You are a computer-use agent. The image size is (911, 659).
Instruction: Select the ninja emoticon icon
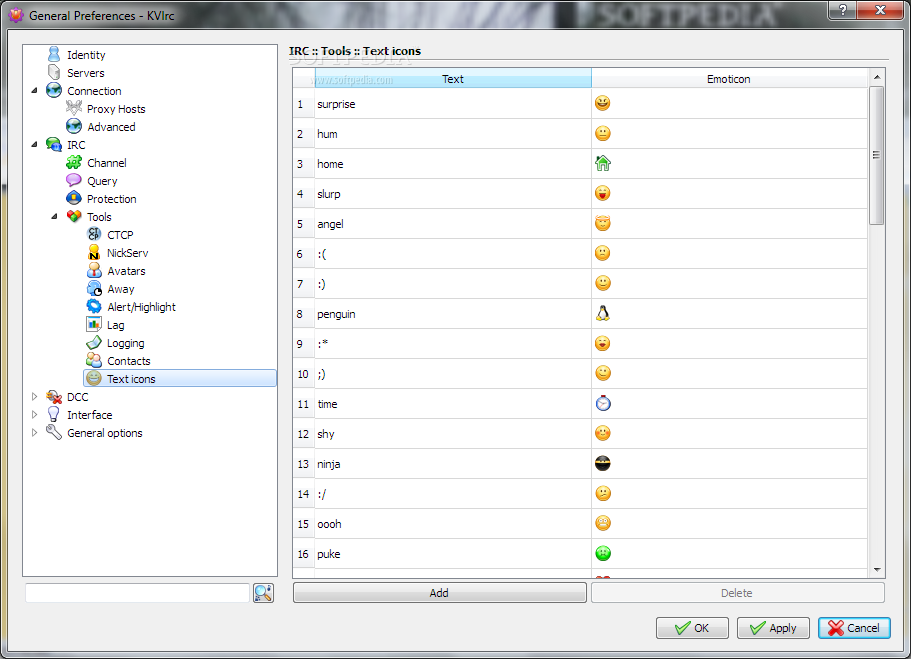click(x=602, y=463)
